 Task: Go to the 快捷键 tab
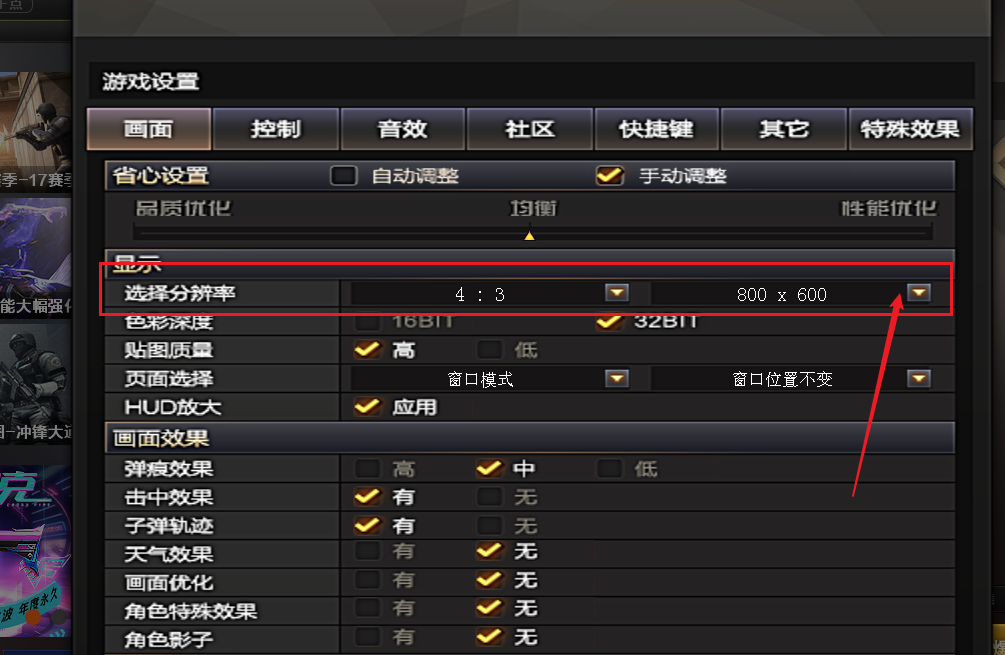pos(657,129)
